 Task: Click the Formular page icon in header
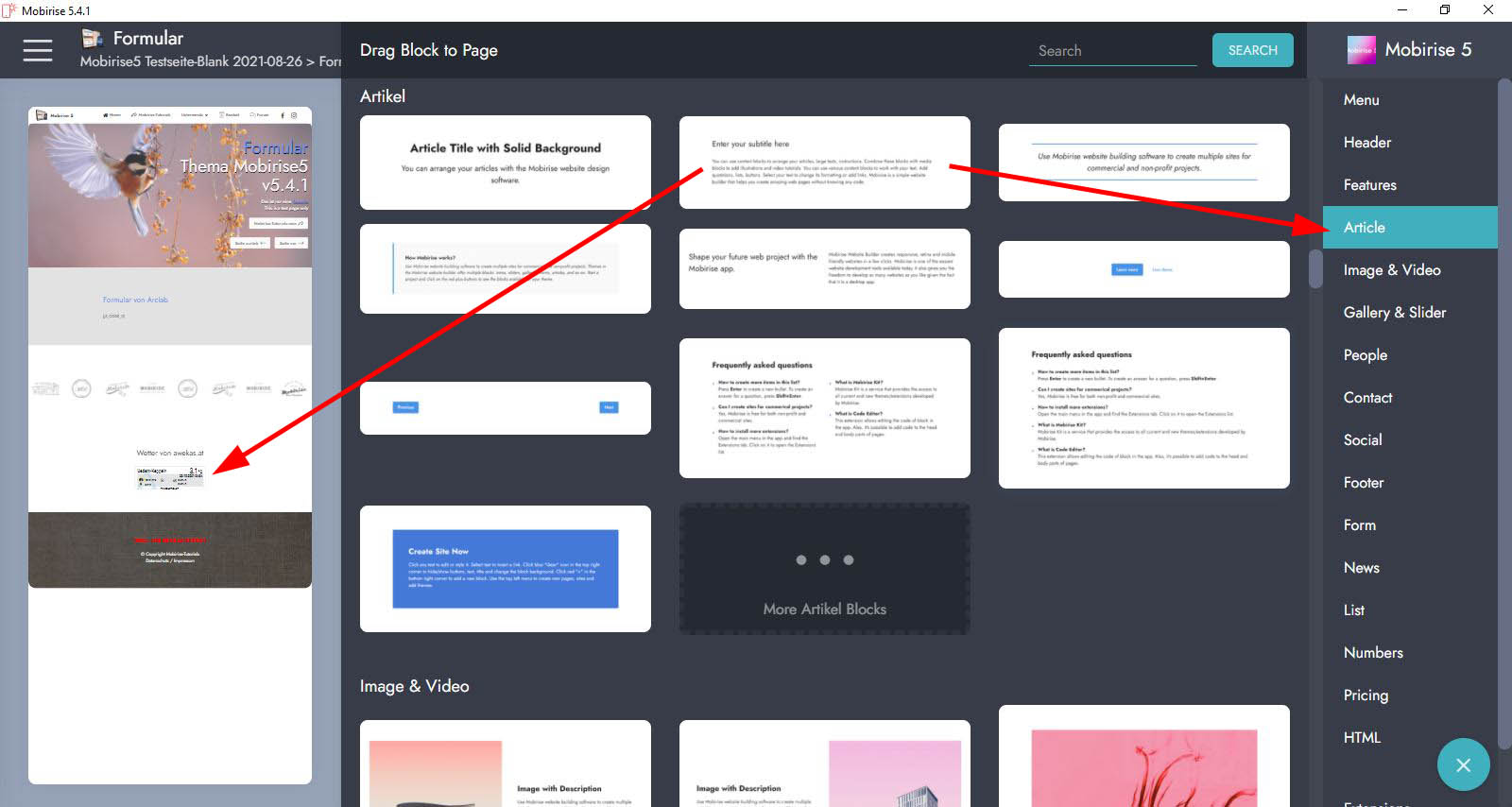tap(92, 38)
